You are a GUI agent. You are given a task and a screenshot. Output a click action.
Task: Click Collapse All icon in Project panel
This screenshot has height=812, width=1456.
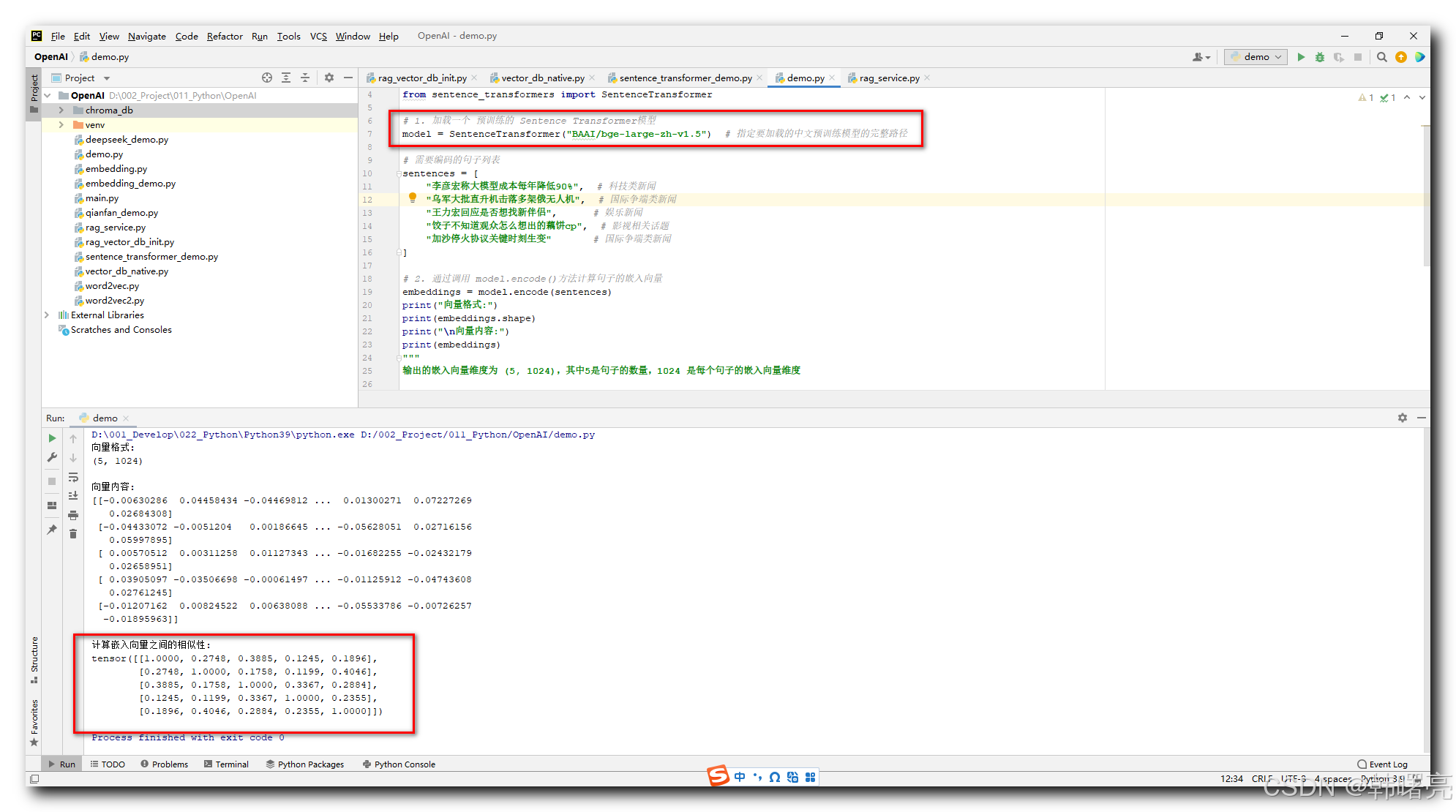[305, 78]
